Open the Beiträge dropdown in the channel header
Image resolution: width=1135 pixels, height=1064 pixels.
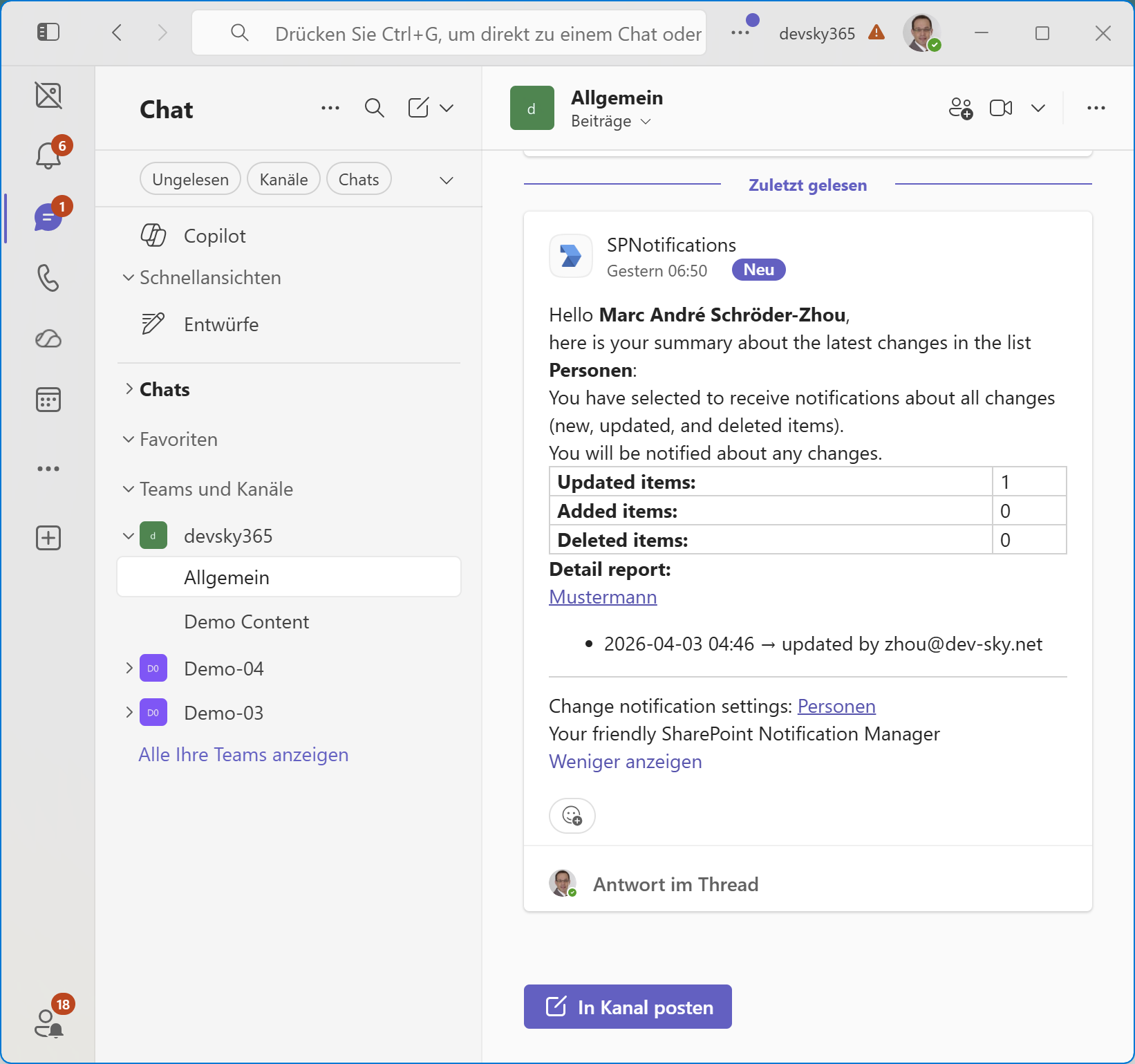[x=612, y=121]
